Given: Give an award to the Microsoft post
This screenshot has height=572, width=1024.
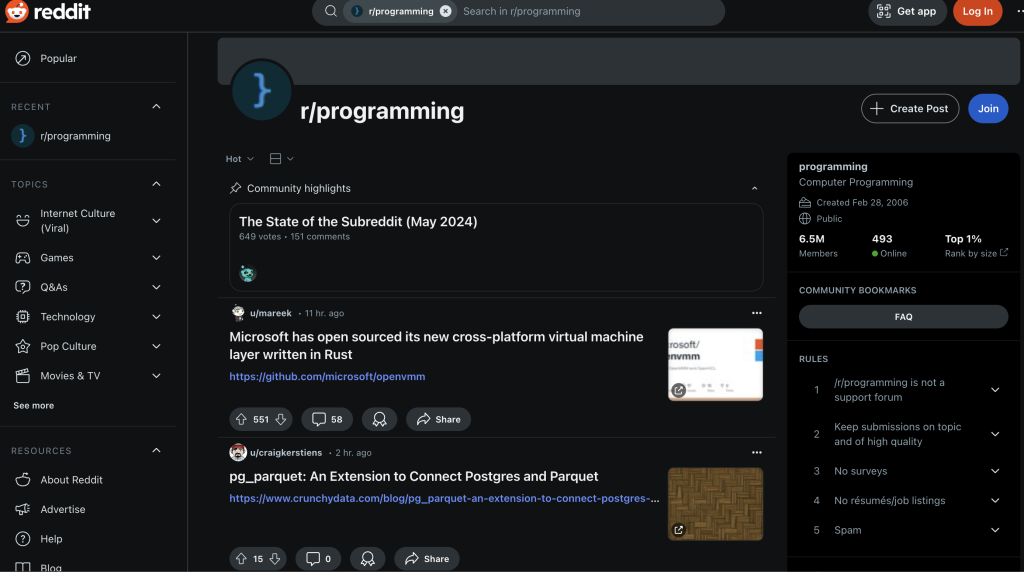Looking at the screenshot, I should (379, 419).
